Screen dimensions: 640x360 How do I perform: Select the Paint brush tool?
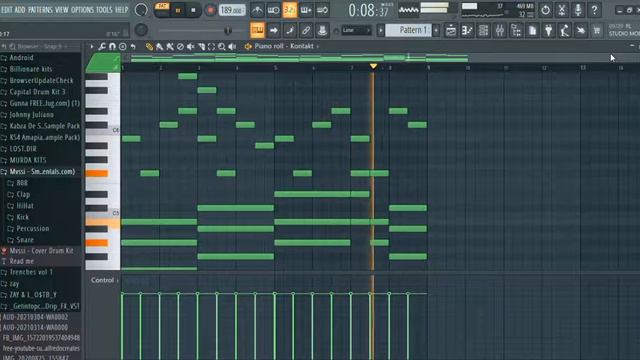160,47
